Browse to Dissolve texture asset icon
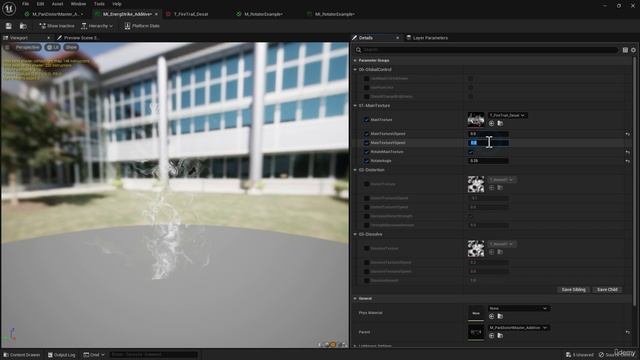Image resolution: width=640 pixels, height=360 pixels. pos(500,252)
